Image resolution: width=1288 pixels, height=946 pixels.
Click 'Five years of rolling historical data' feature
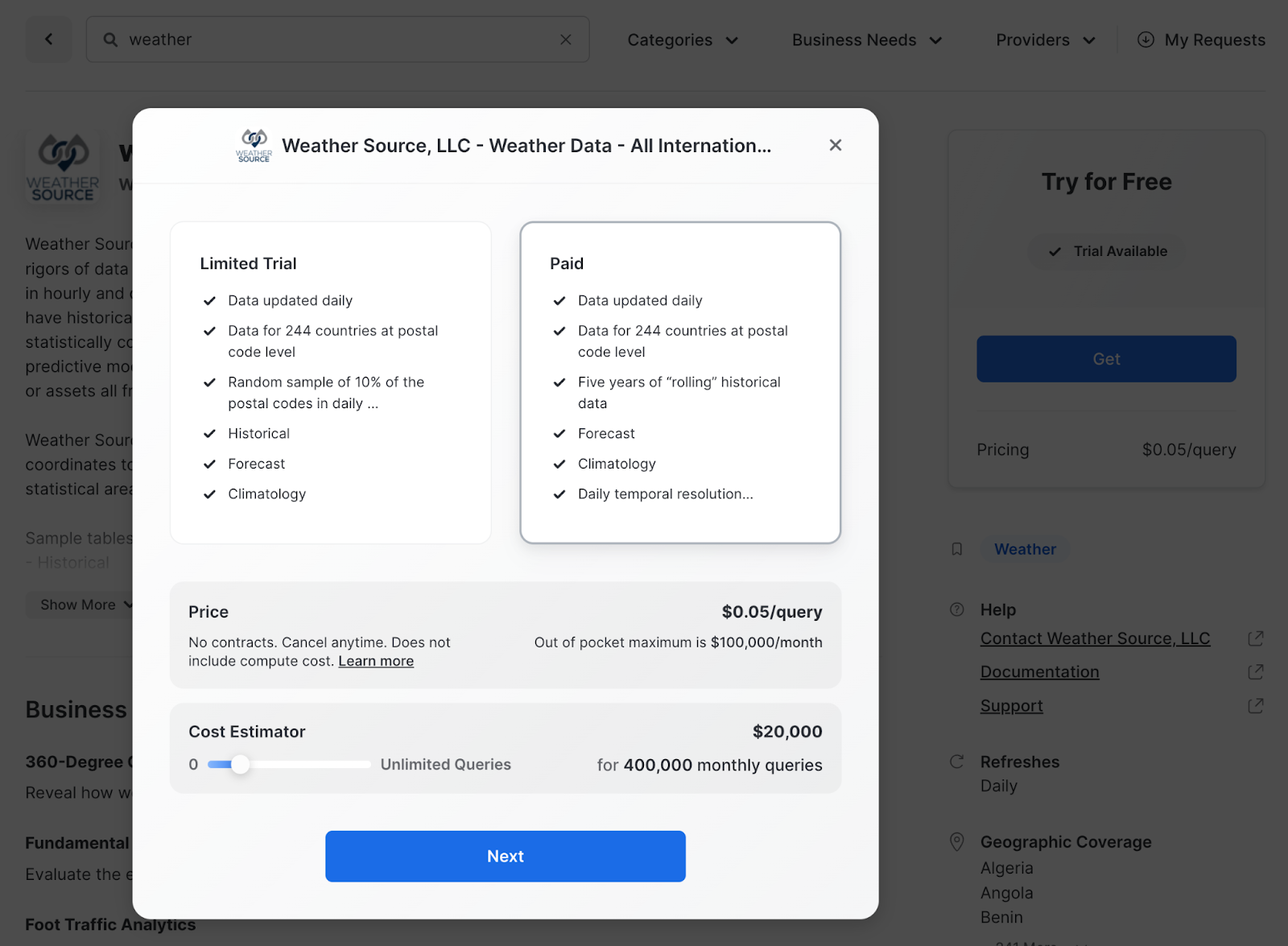tap(679, 393)
